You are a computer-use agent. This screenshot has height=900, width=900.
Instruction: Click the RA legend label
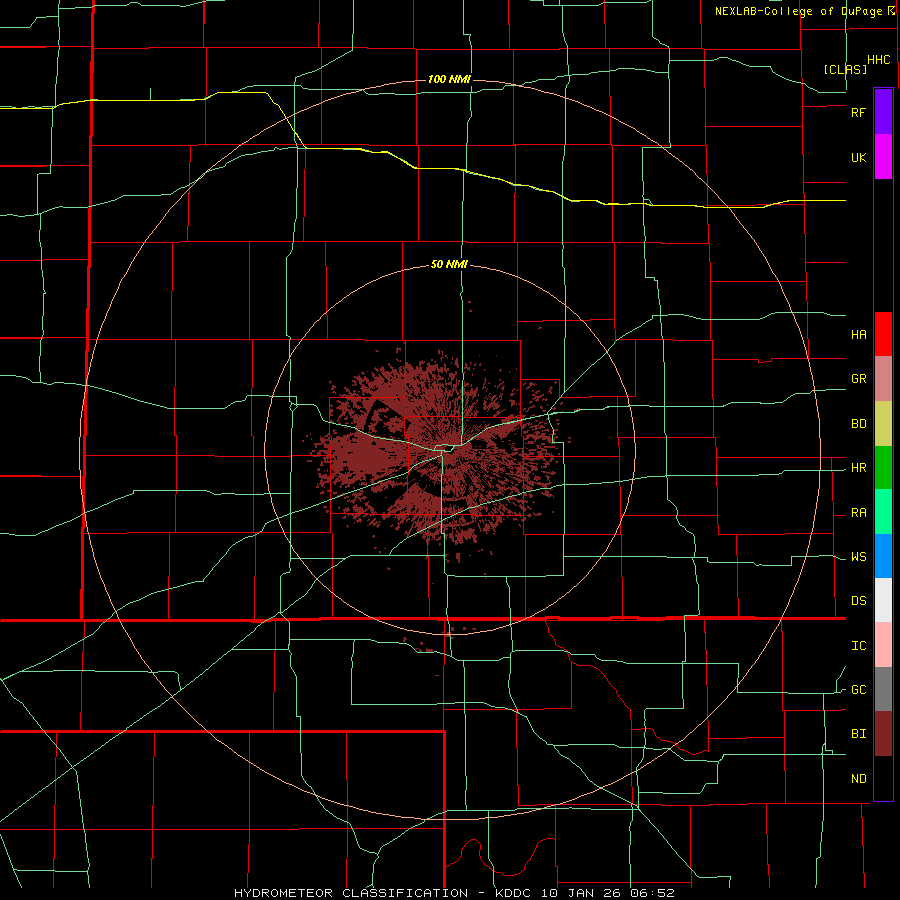point(859,513)
